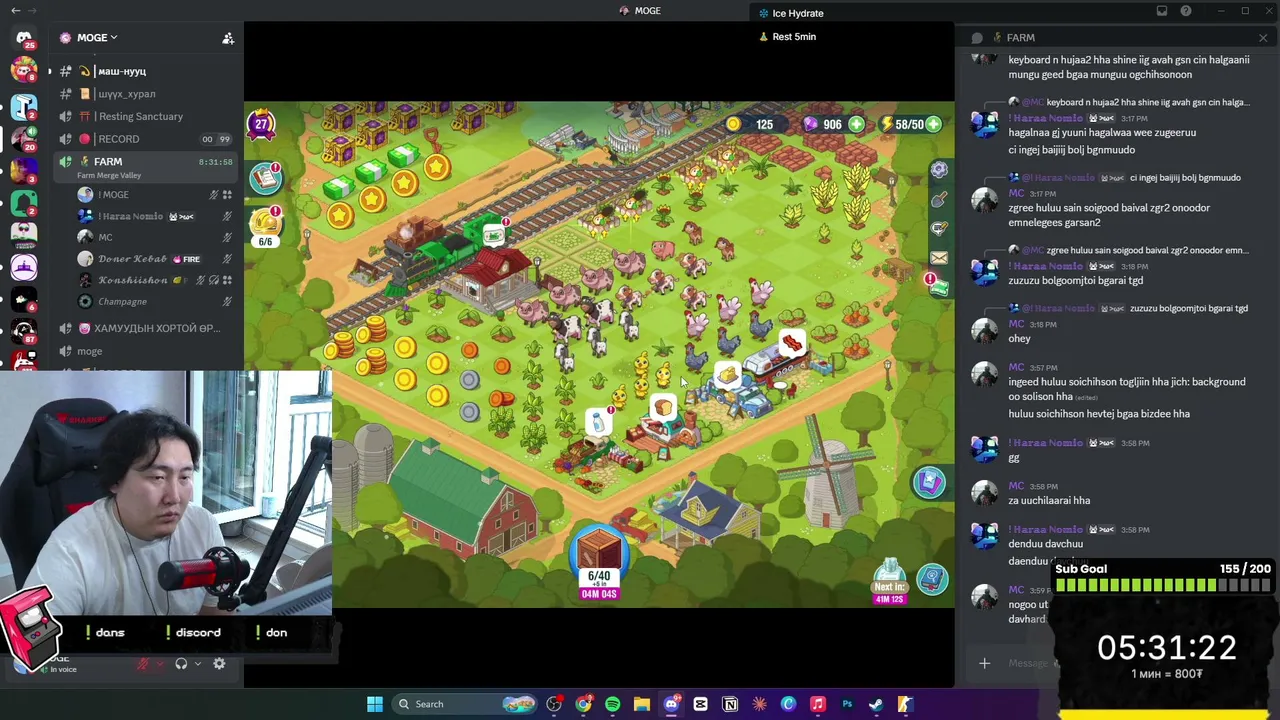This screenshot has height=720, width=1280.
Task: Tap the 6/40 crate storage box
Action: pos(599,563)
